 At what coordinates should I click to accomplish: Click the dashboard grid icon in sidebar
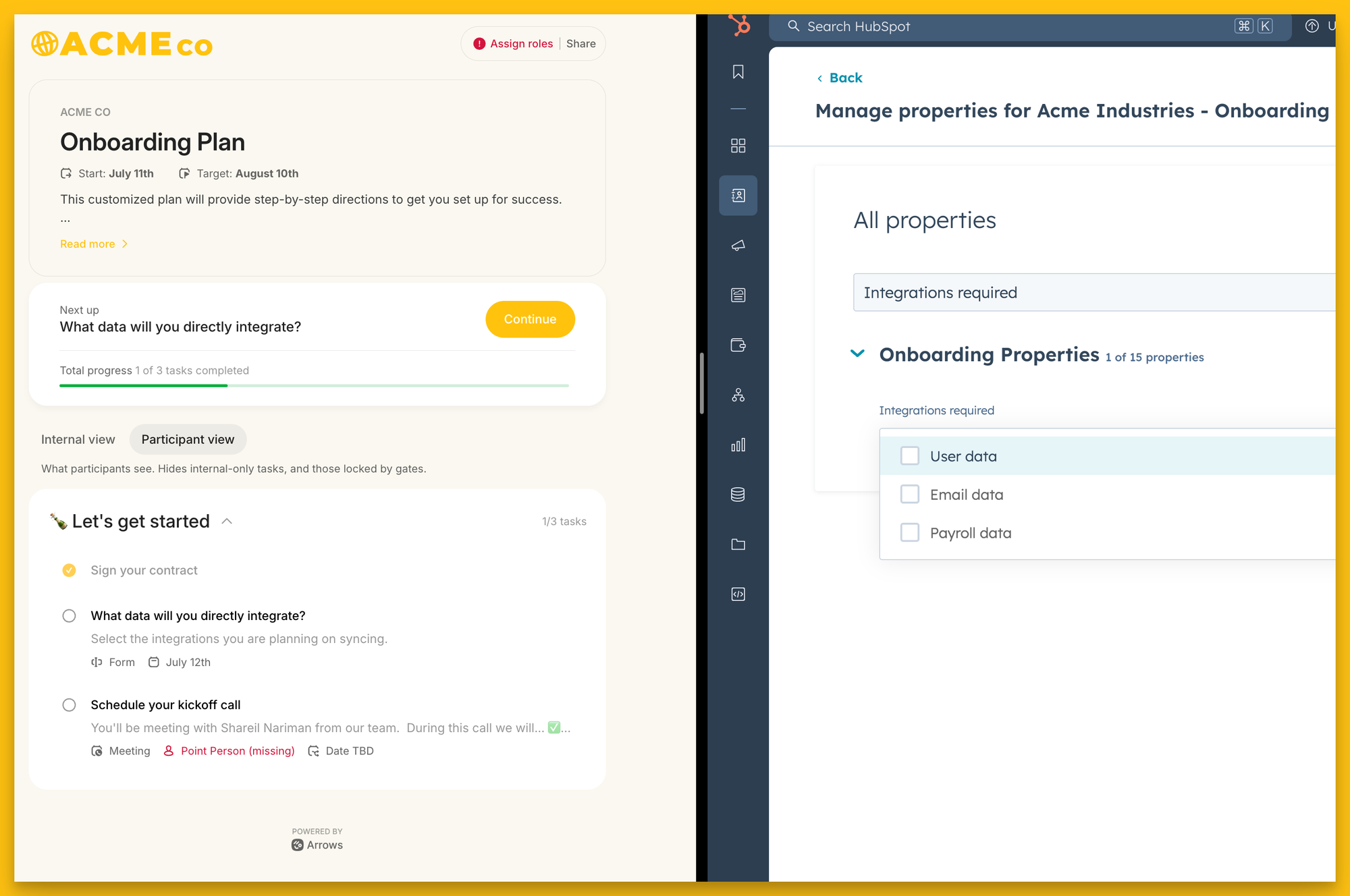[738, 145]
